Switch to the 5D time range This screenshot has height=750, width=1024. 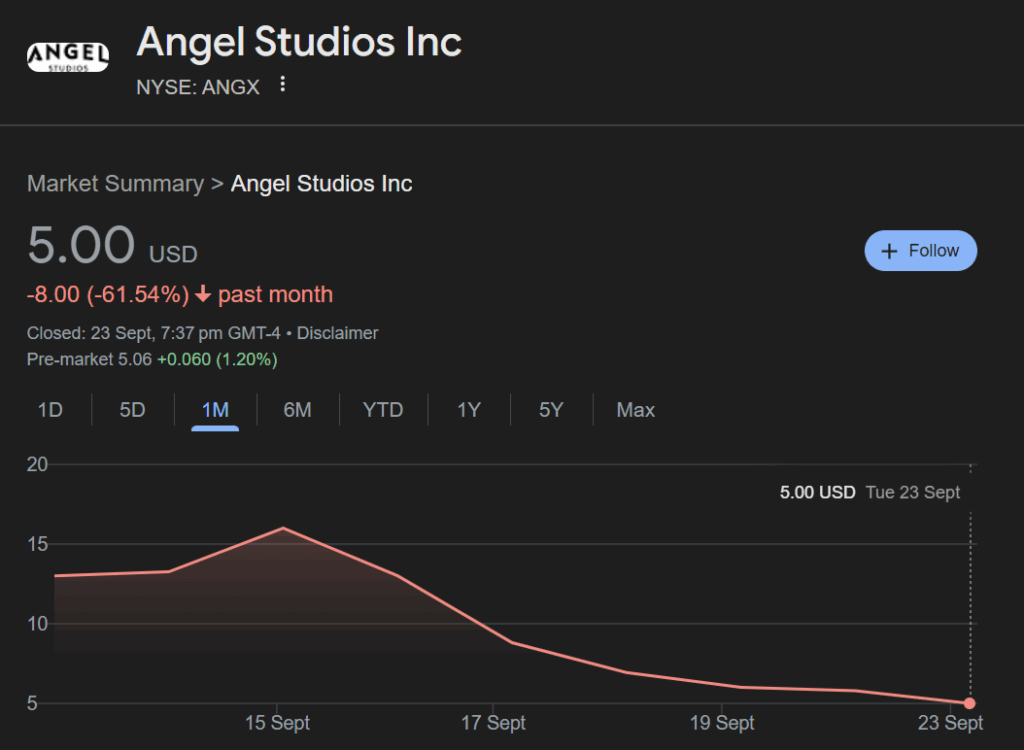click(132, 410)
